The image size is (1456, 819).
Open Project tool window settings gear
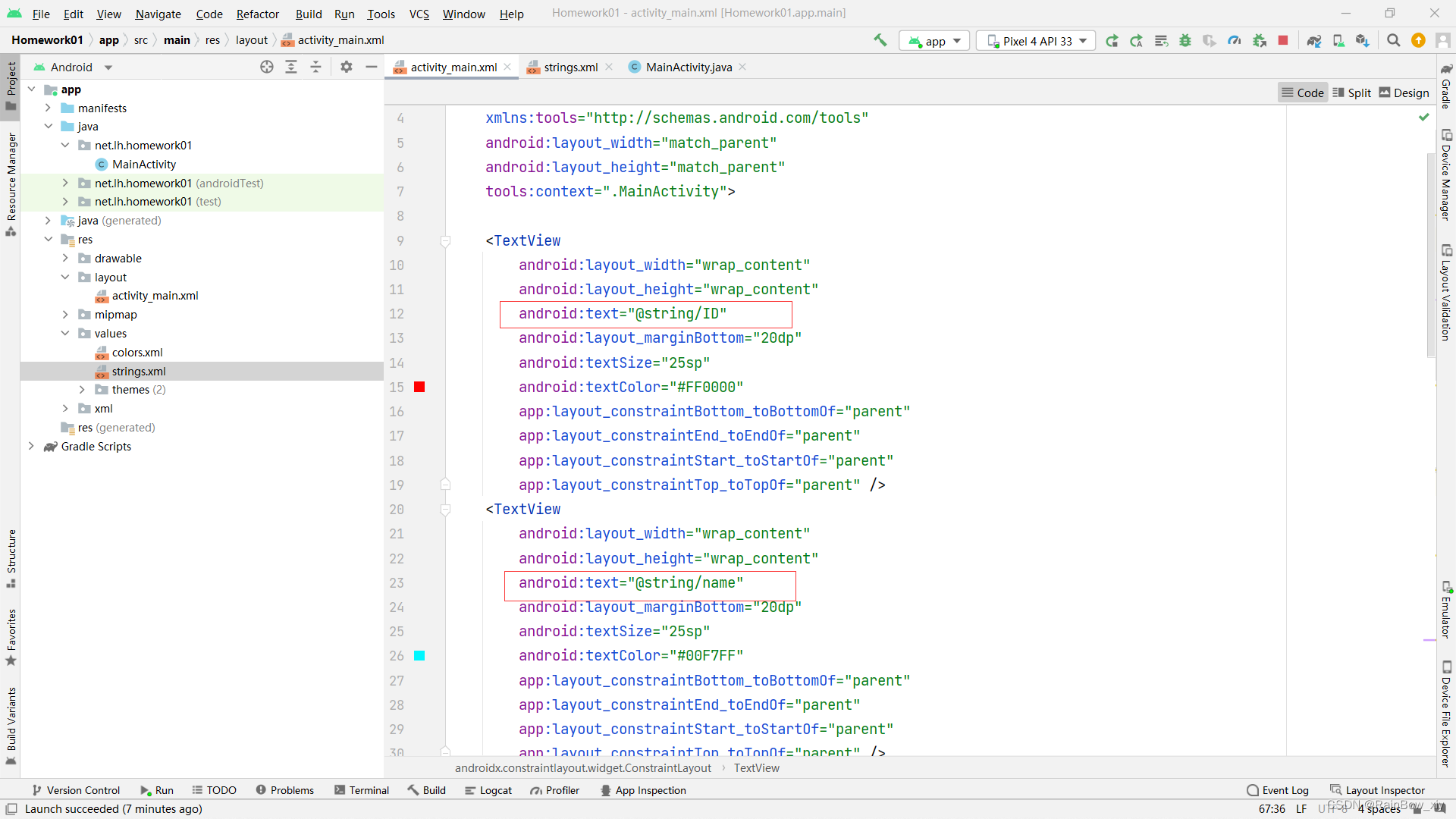point(347,67)
